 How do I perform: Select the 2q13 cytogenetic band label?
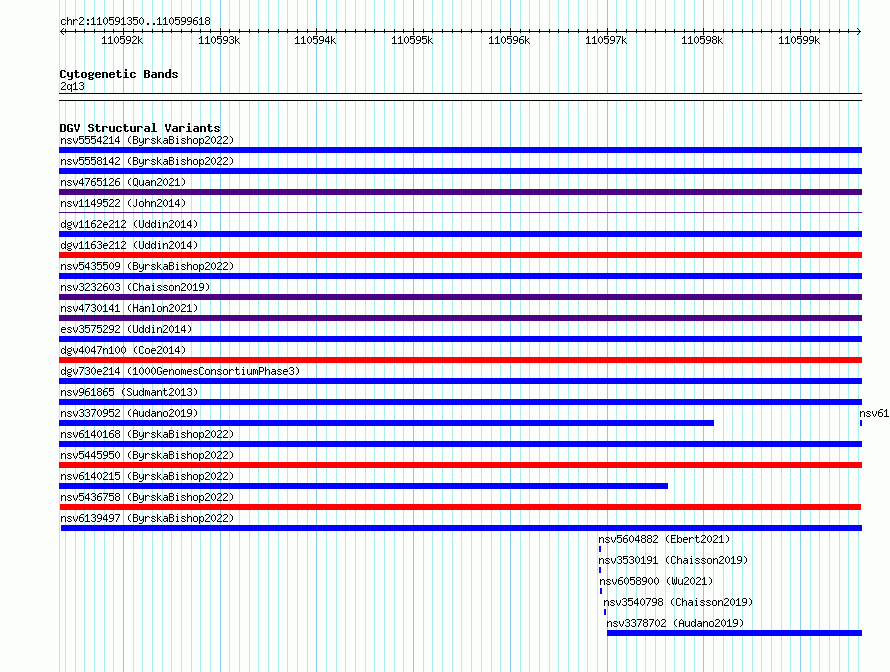click(72, 86)
